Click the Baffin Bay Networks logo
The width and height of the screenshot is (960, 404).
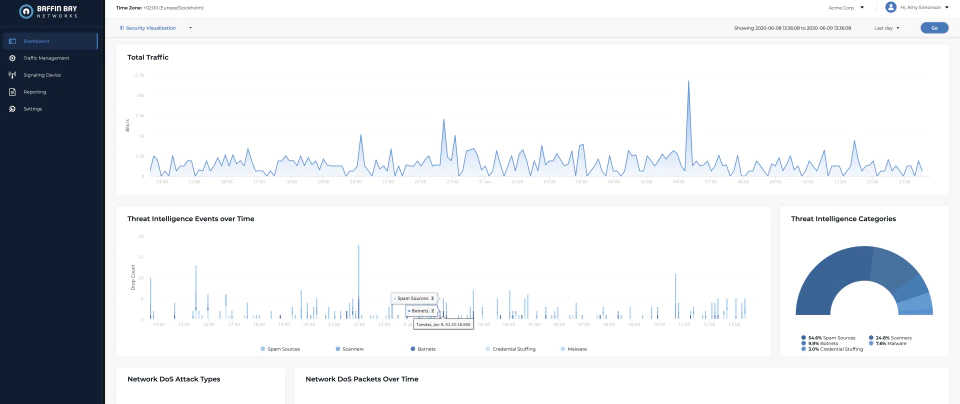[48, 11]
